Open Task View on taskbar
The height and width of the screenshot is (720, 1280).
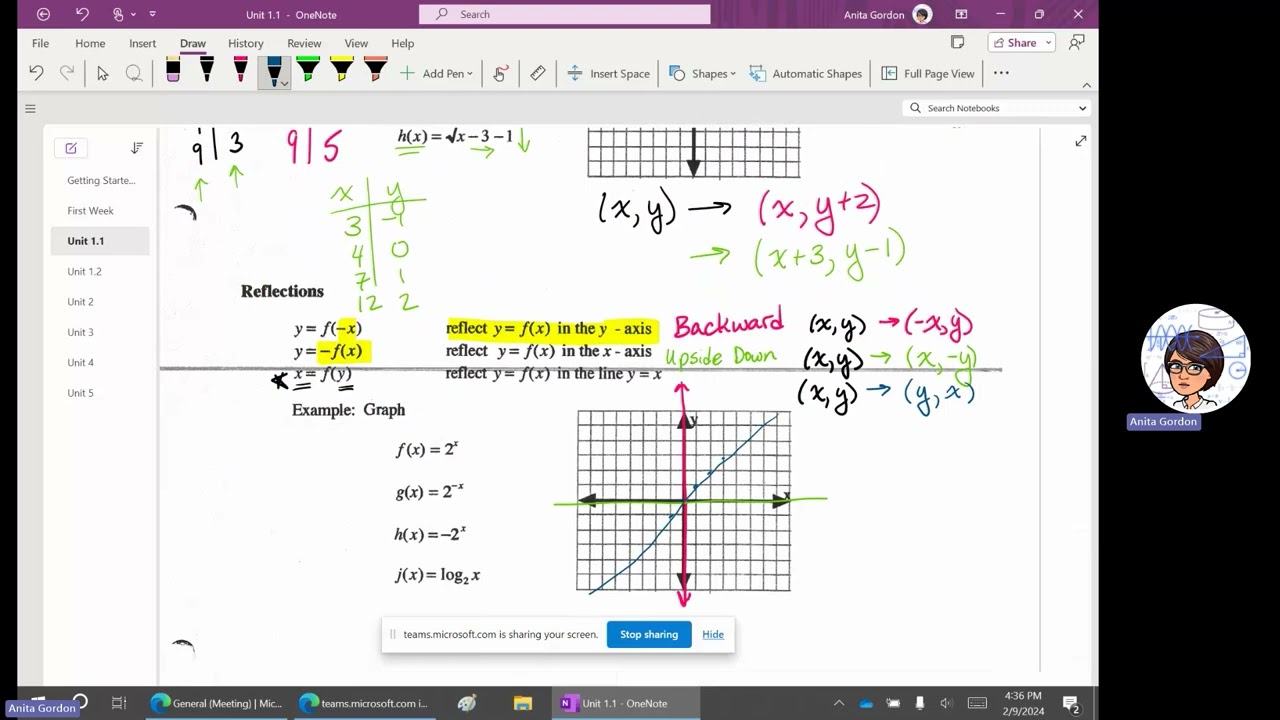point(119,703)
